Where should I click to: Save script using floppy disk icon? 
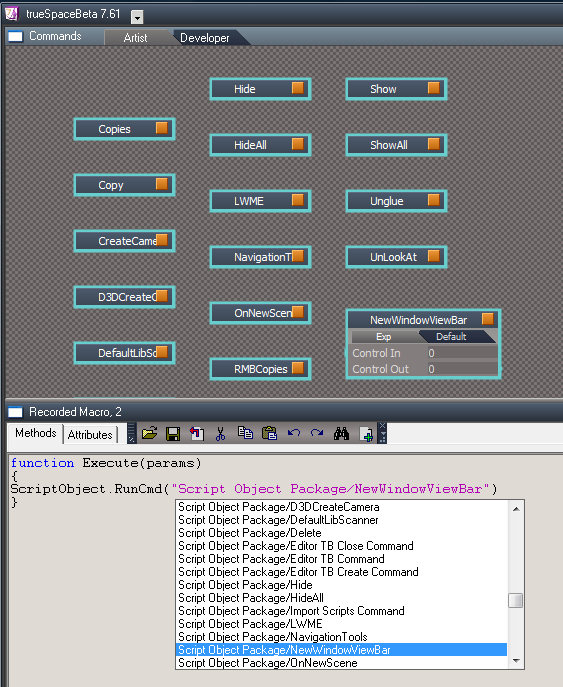(173, 434)
